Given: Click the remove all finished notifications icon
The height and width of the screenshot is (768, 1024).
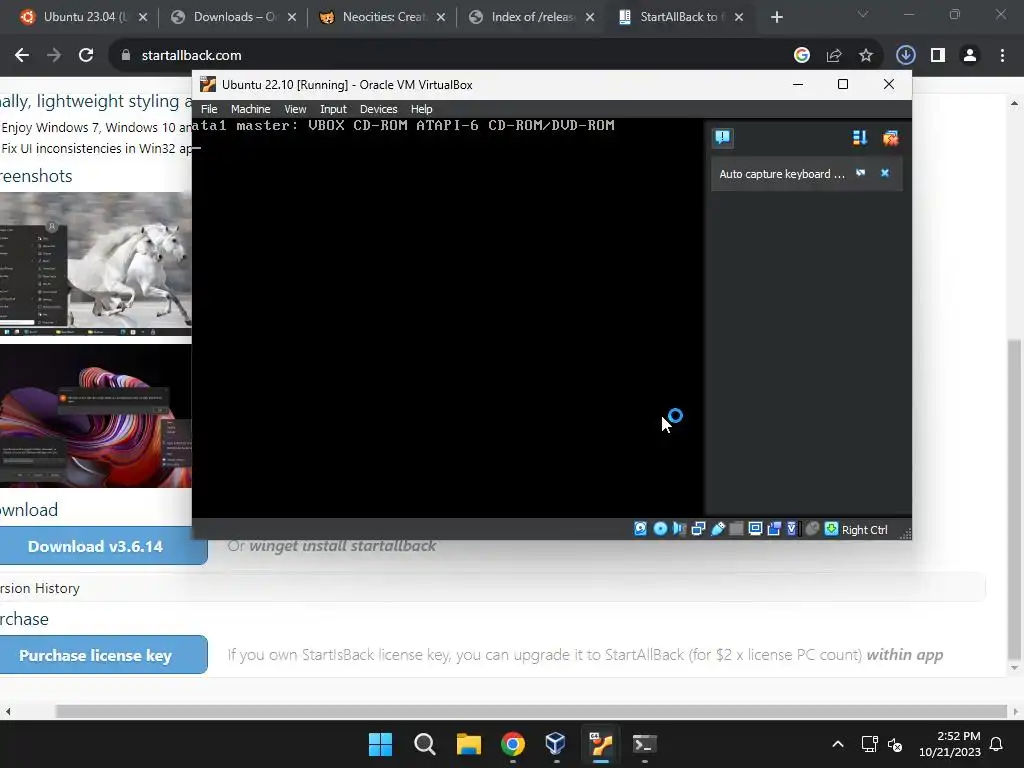Looking at the screenshot, I should [x=890, y=137].
